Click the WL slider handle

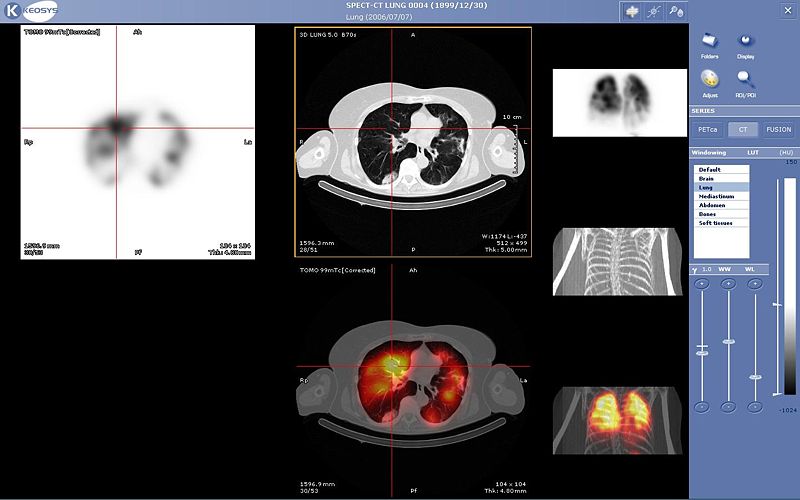coord(755,377)
